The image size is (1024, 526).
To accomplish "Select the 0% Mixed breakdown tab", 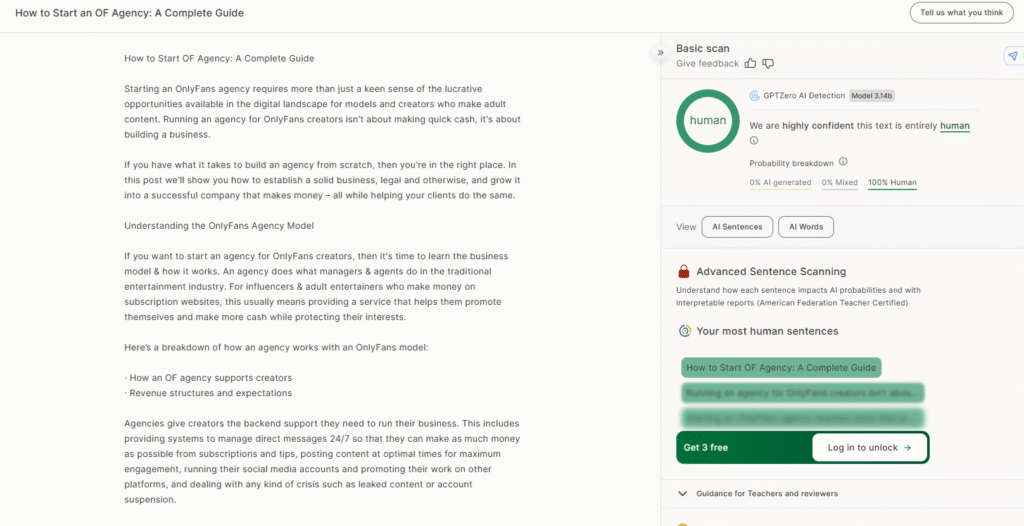I will click(x=840, y=183).
